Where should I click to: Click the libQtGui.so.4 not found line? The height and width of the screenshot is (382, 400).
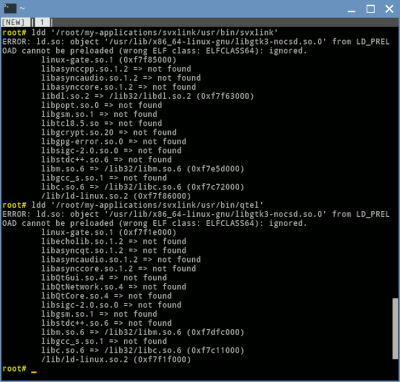pyautogui.click(x=104, y=278)
